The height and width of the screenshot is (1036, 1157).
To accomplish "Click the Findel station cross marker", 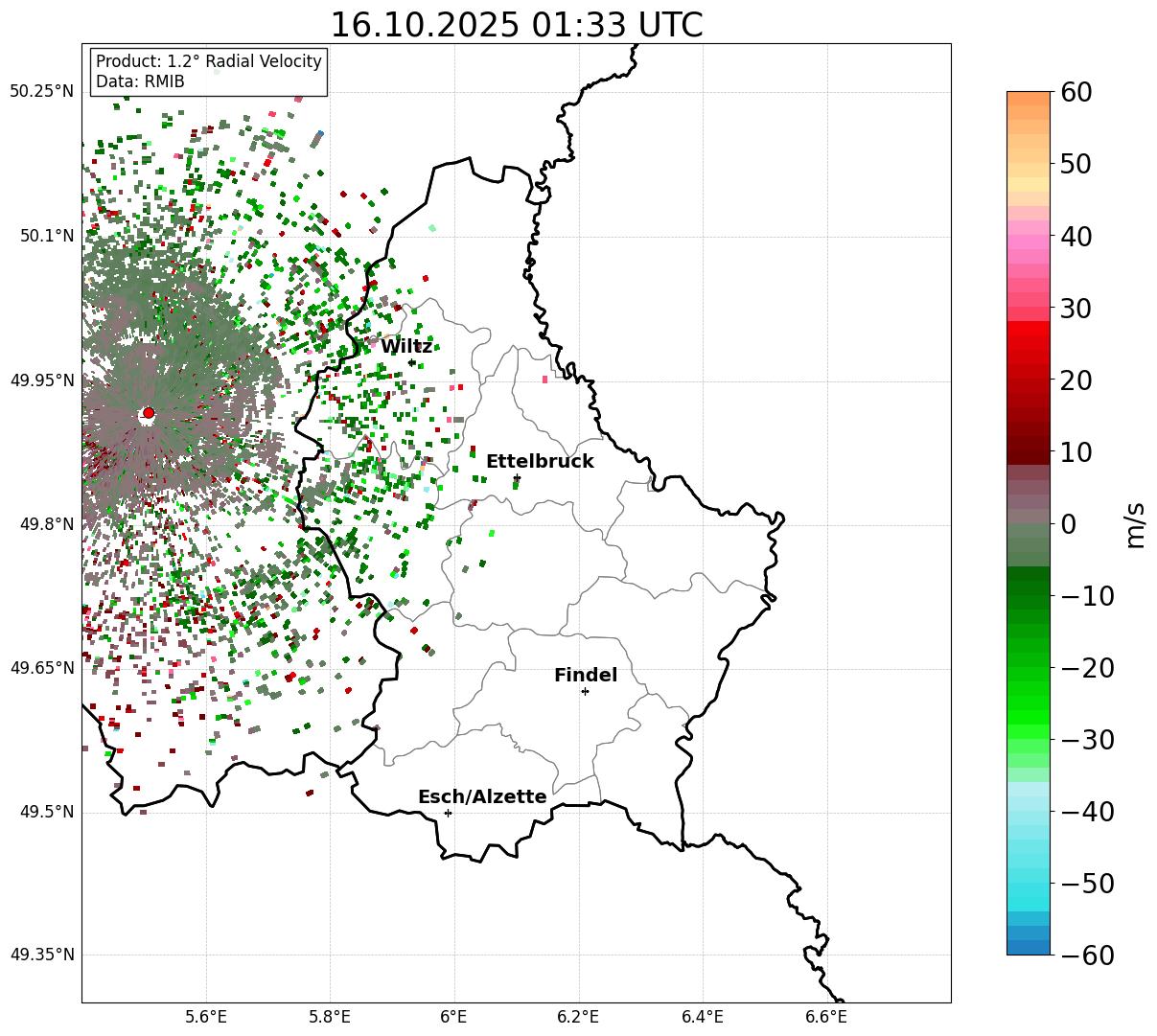I will coord(585,691).
